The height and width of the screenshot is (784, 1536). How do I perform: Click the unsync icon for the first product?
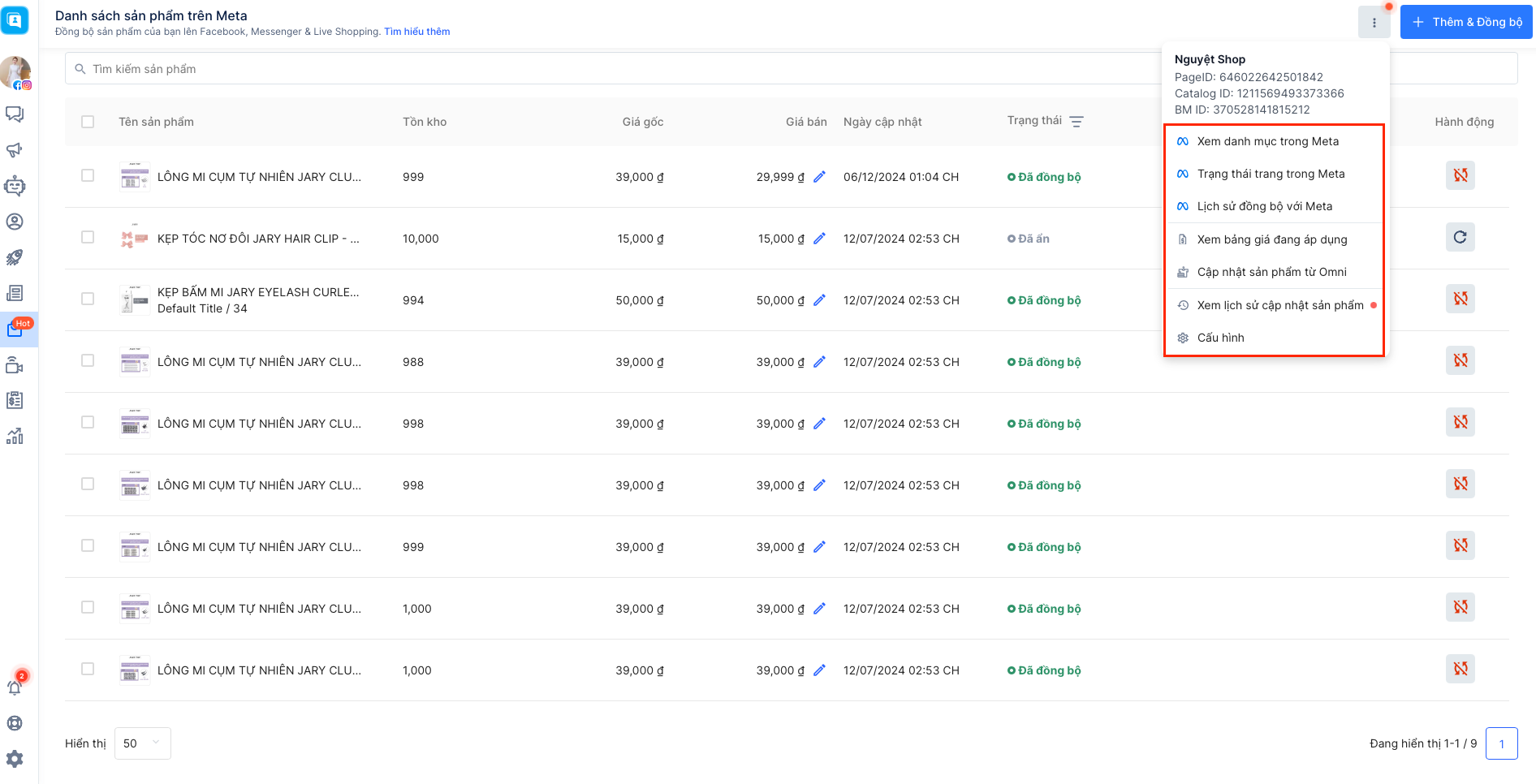click(x=1460, y=175)
